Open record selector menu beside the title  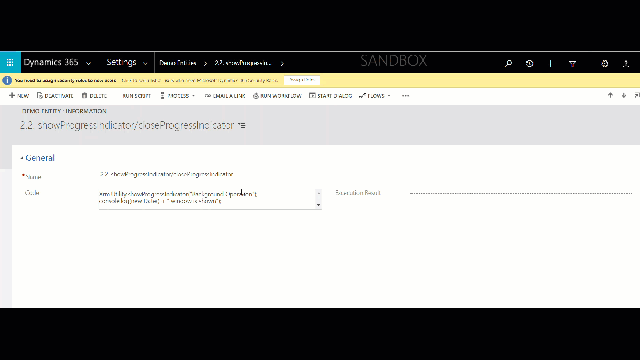(x=242, y=126)
